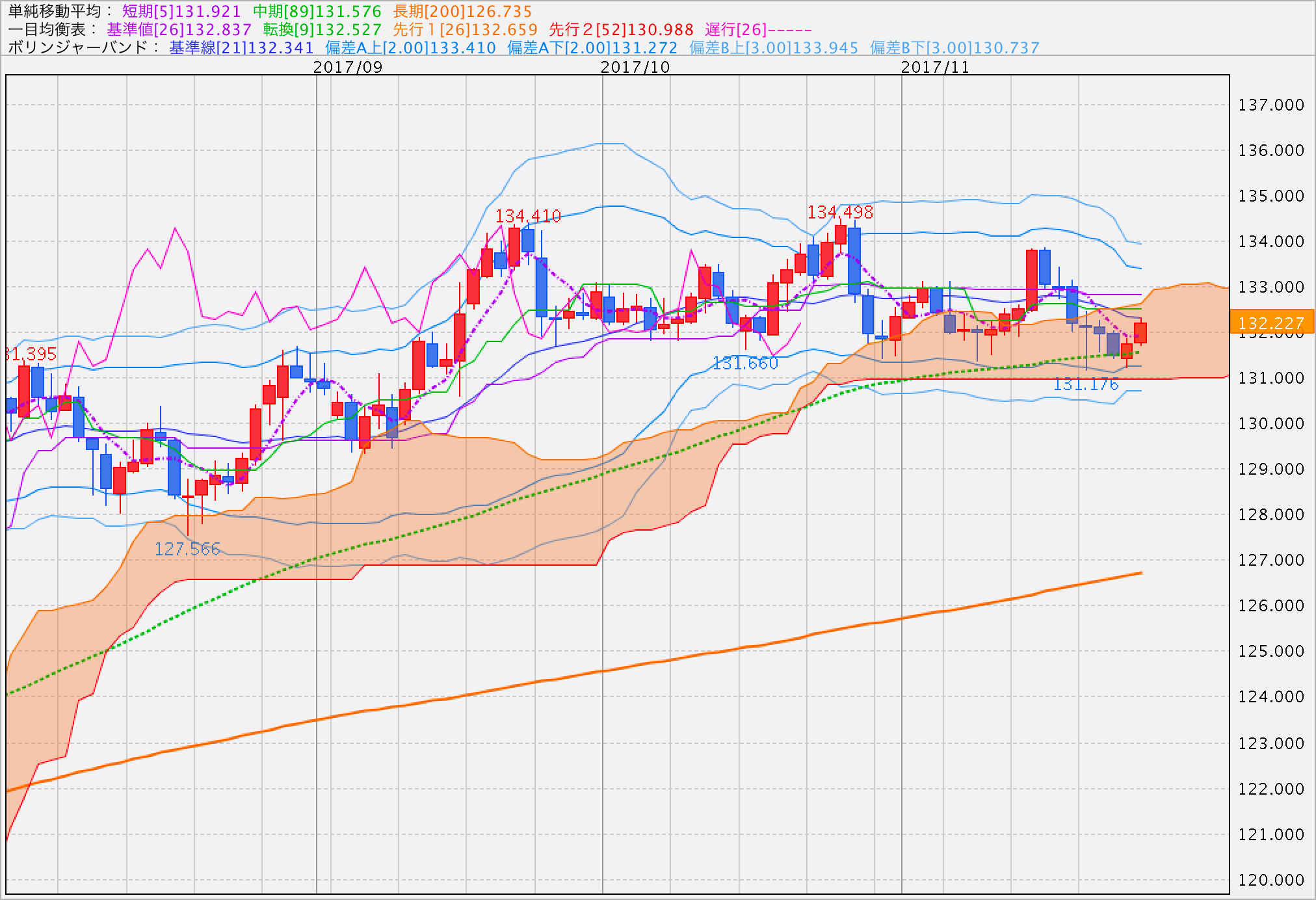Click the high price annotation 134.498
This screenshot has width=1316, height=900.
pyautogui.click(x=840, y=212)
